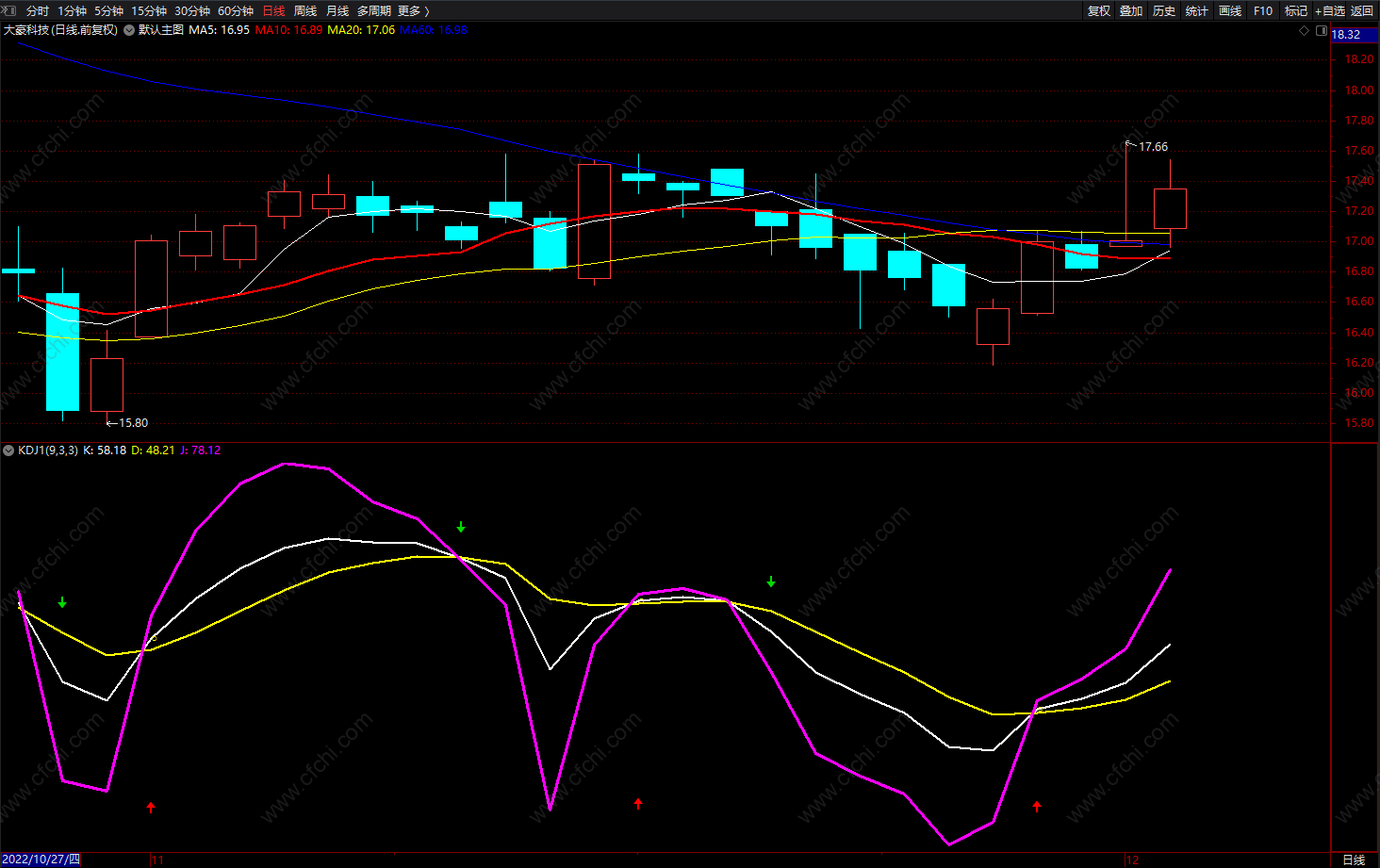Click the 日线 label at bottom right
The width and height of the screenshot is (1380, 868).
click(x=1354, y=860)
